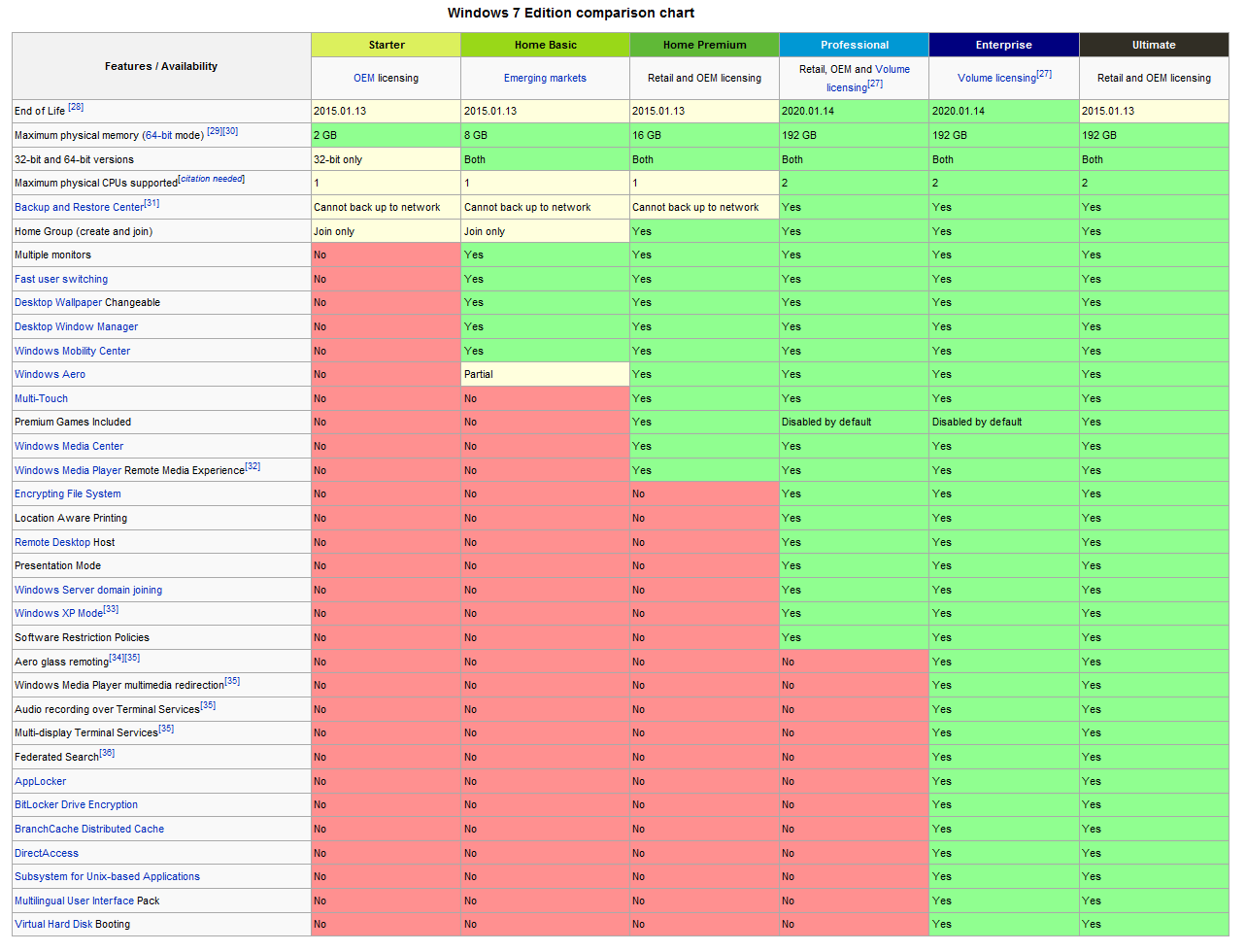The image size is (1246, 952).
Task: Open footnote 36 after Federated Search
Action: [107, 753]
